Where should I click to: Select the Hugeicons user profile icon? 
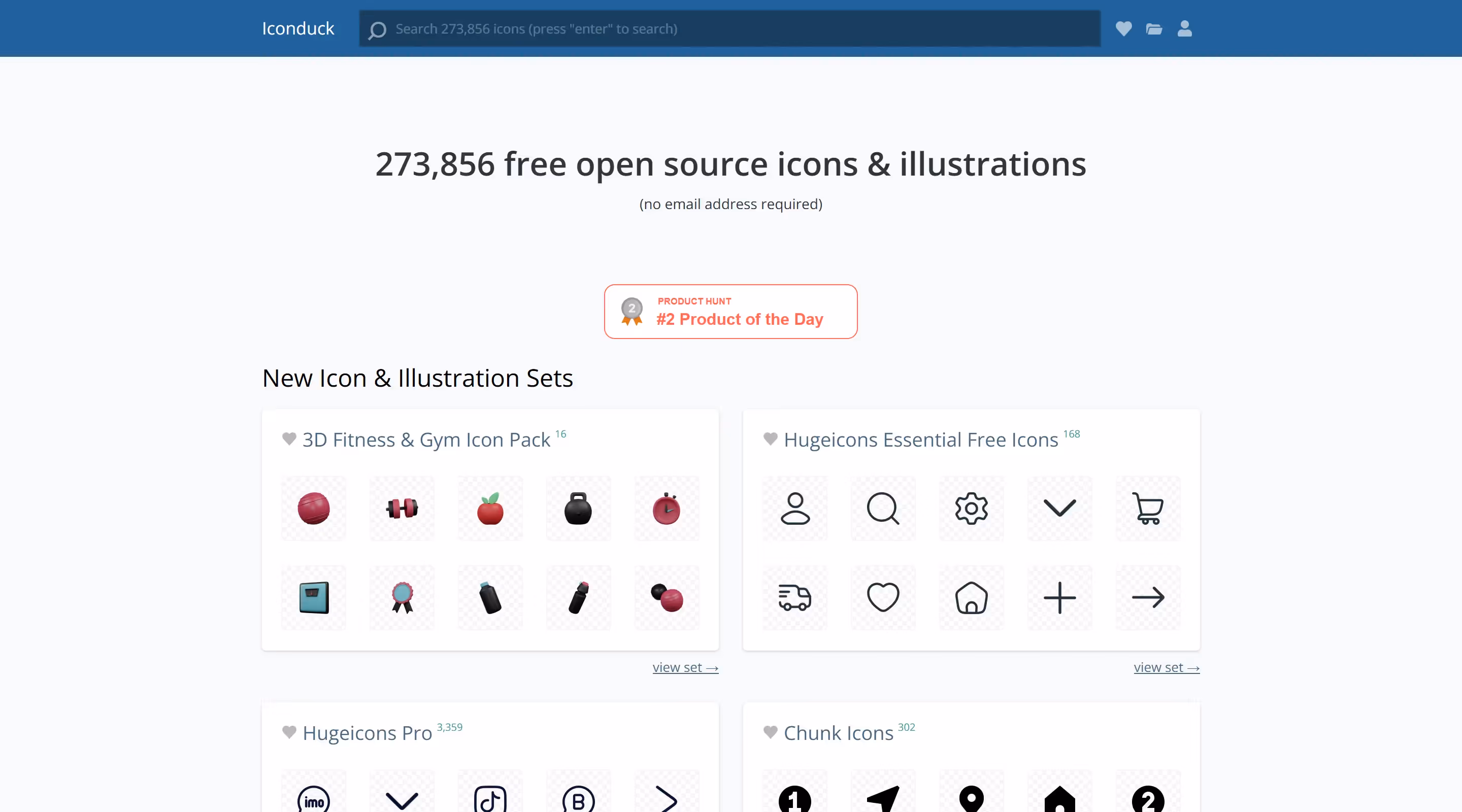click(795, 509)
